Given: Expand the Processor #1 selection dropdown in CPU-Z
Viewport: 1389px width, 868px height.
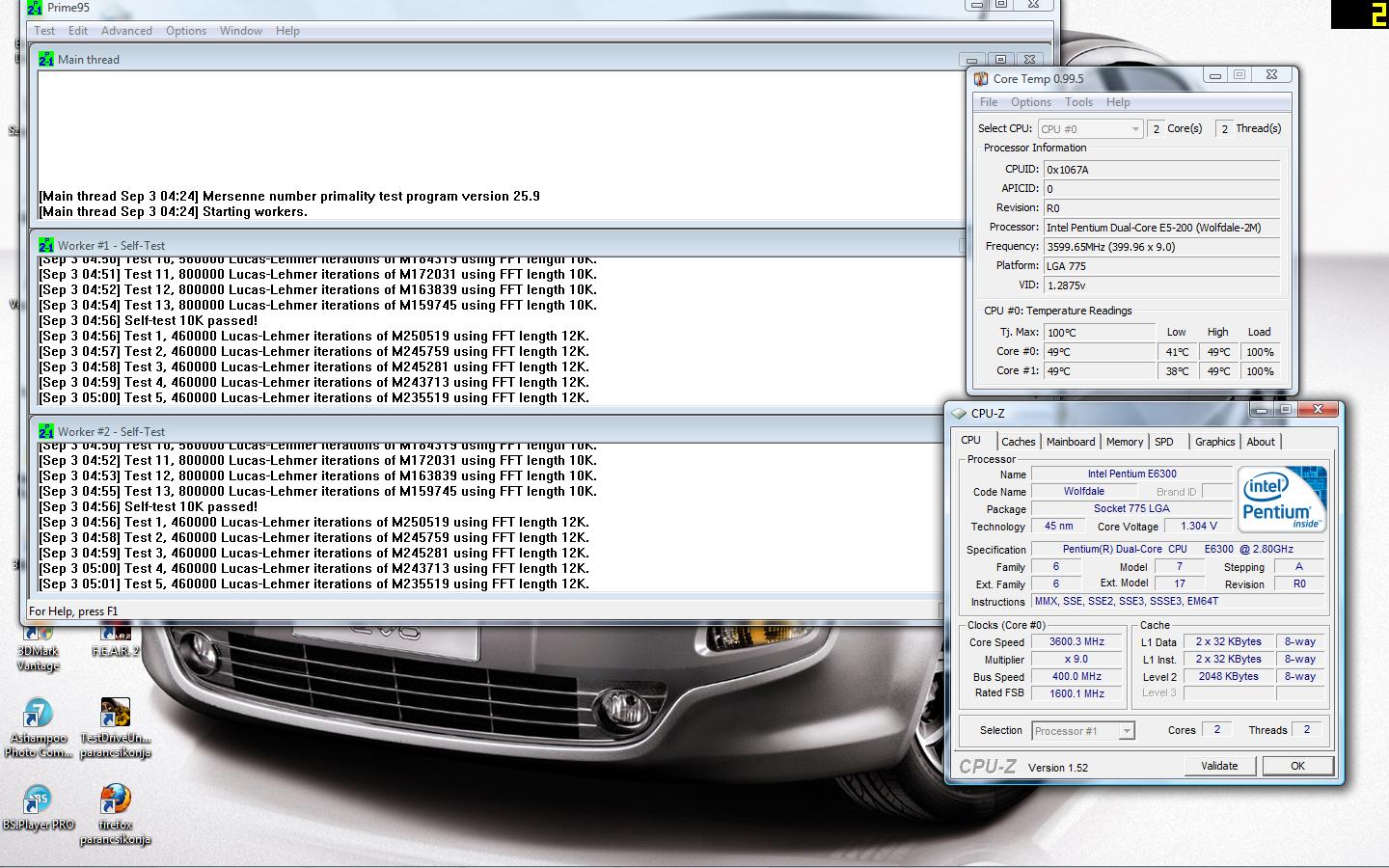Looking at the screenshot, I should coord(1083,731).
